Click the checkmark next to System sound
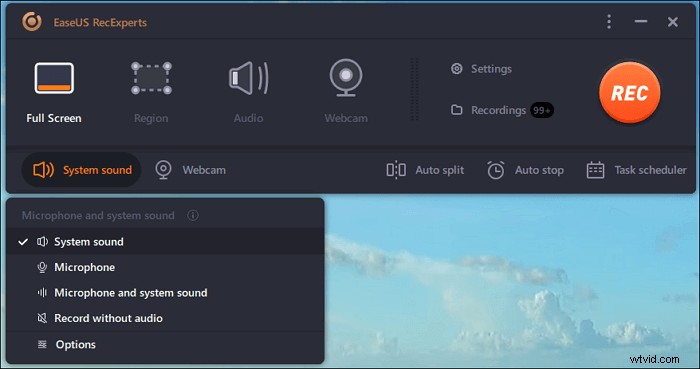 pyautogui.click(x=23, y=242)
